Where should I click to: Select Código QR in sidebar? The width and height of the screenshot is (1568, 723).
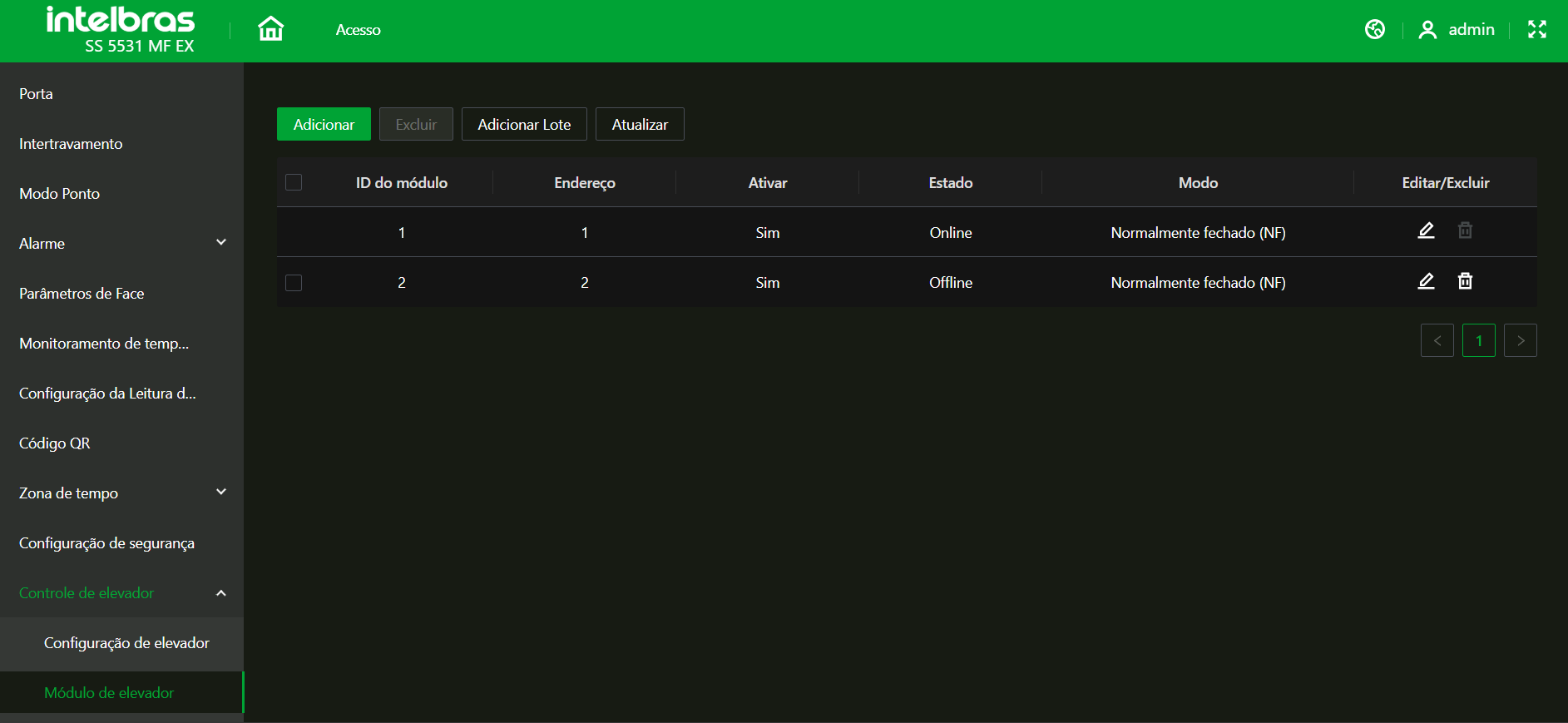coord(121,443)
